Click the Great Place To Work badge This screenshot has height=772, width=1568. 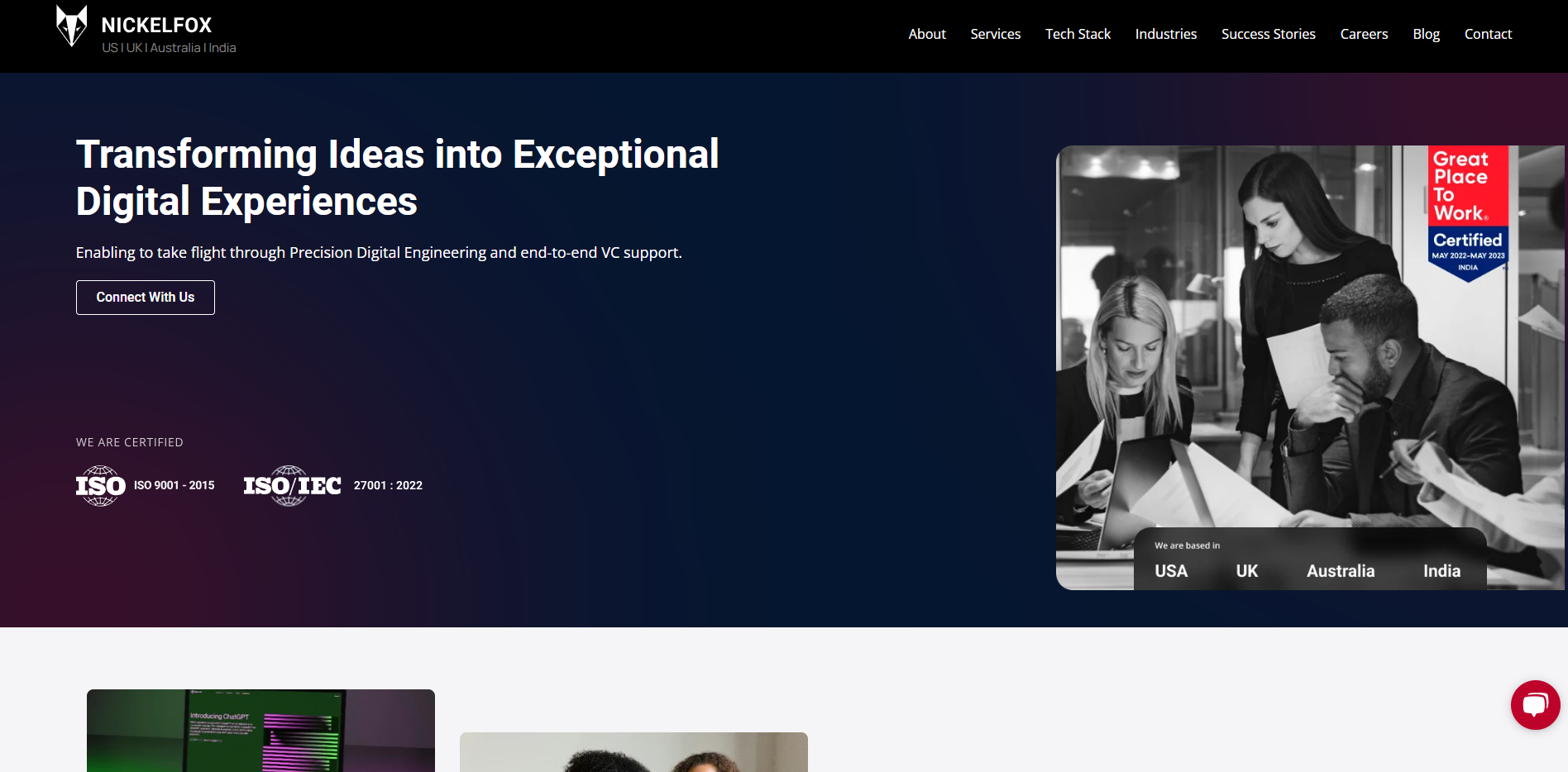click(x=1468, y=214)
